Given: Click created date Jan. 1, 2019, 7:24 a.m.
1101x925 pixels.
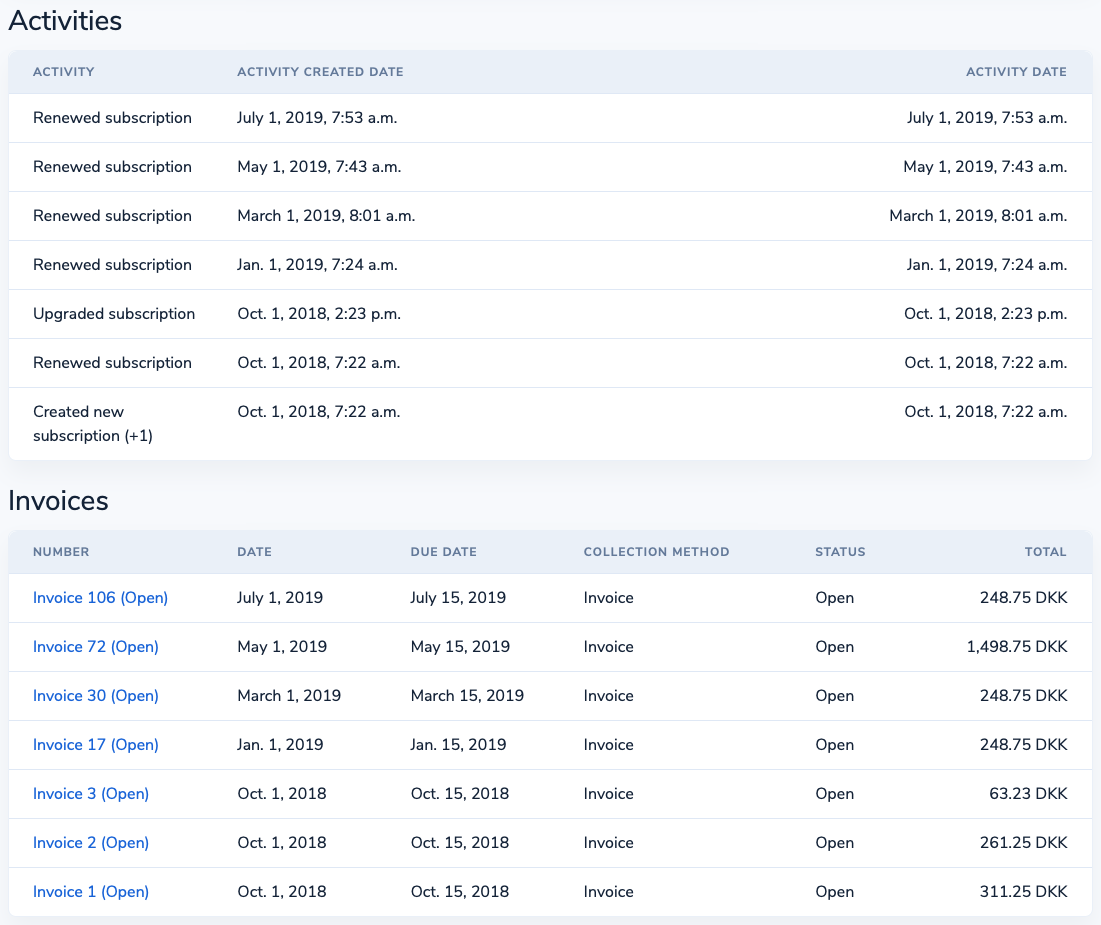Looking at the screenshot, I should [x=317, y=265].
